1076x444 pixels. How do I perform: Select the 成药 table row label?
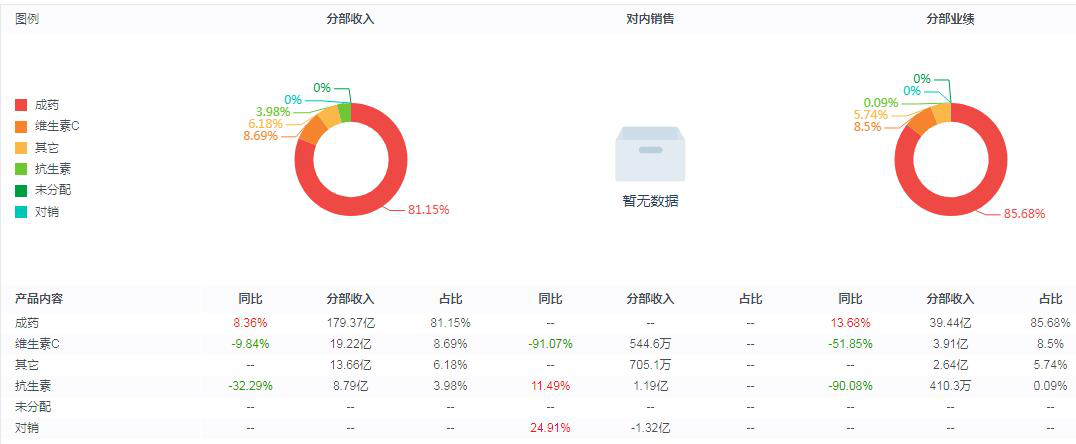pos(27,323)
